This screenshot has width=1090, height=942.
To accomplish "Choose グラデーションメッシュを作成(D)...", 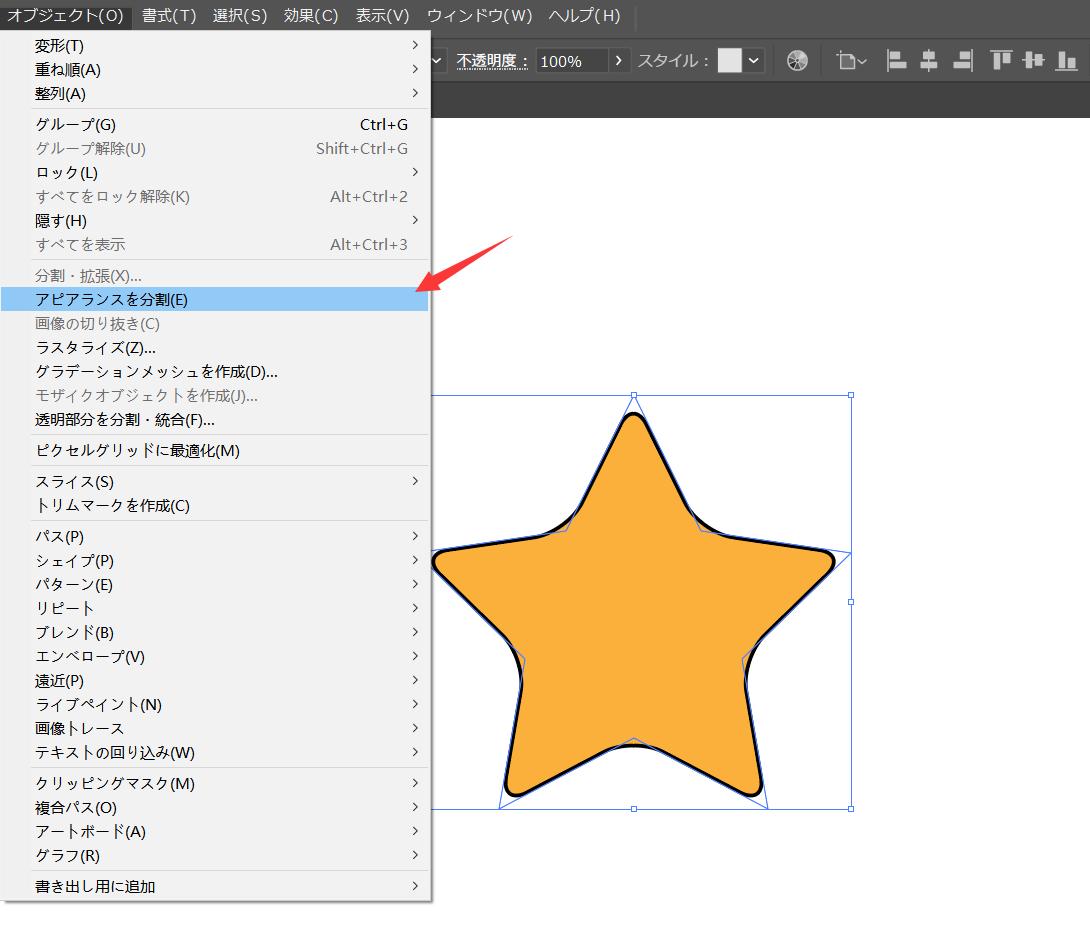I will click(x=215, y=372).
